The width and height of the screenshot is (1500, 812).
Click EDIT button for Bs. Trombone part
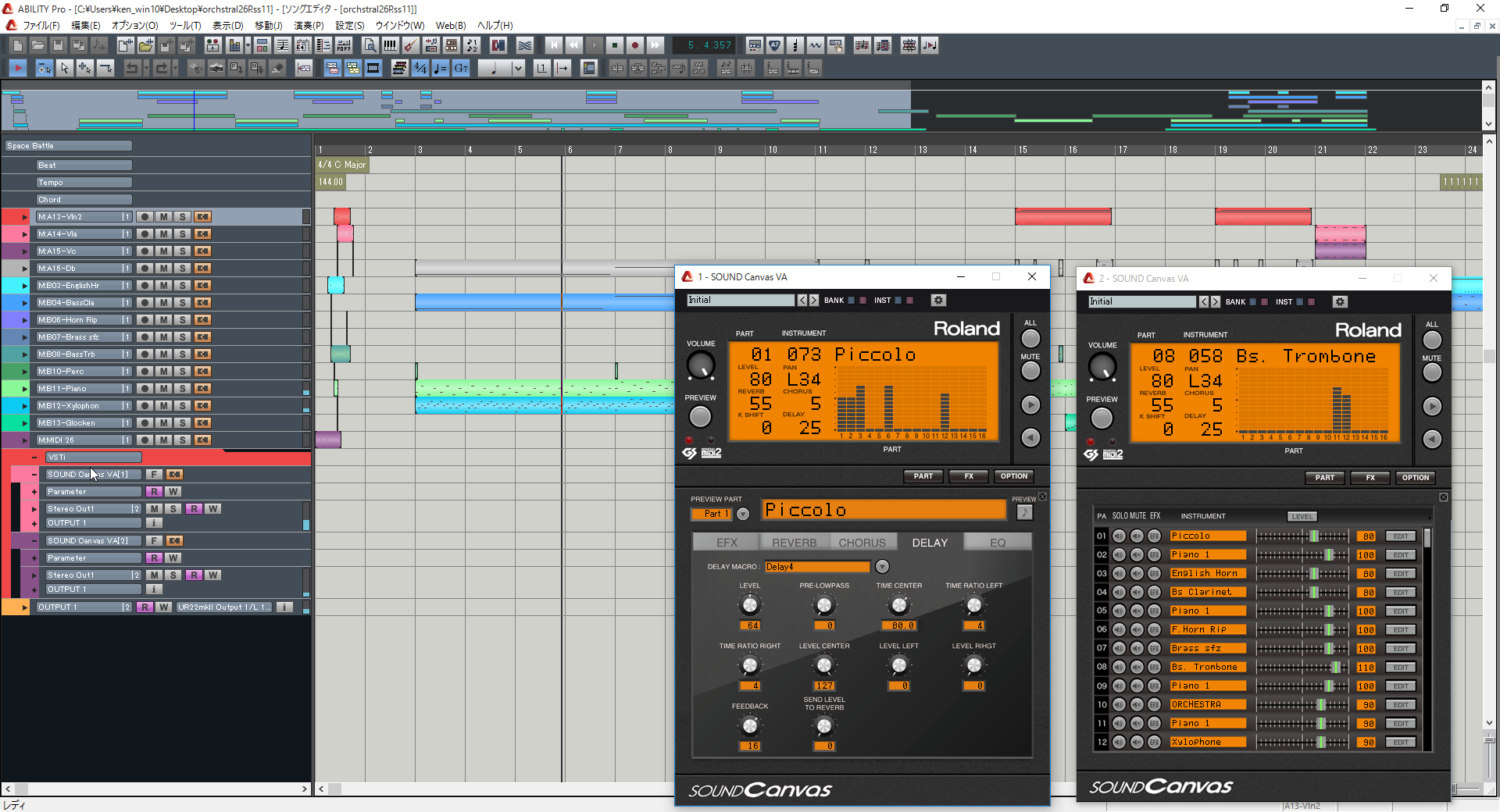(x=1401, y=668)
